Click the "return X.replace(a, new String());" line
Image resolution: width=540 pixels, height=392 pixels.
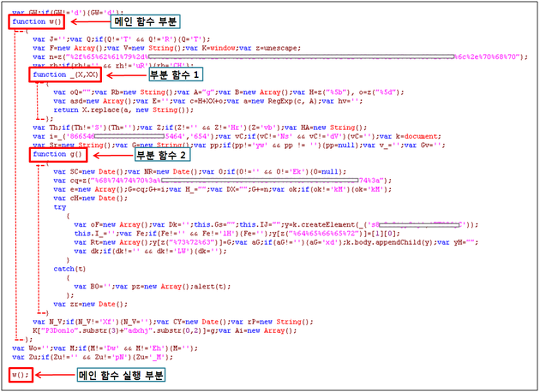pyautogui.click(x=123, y=110)
